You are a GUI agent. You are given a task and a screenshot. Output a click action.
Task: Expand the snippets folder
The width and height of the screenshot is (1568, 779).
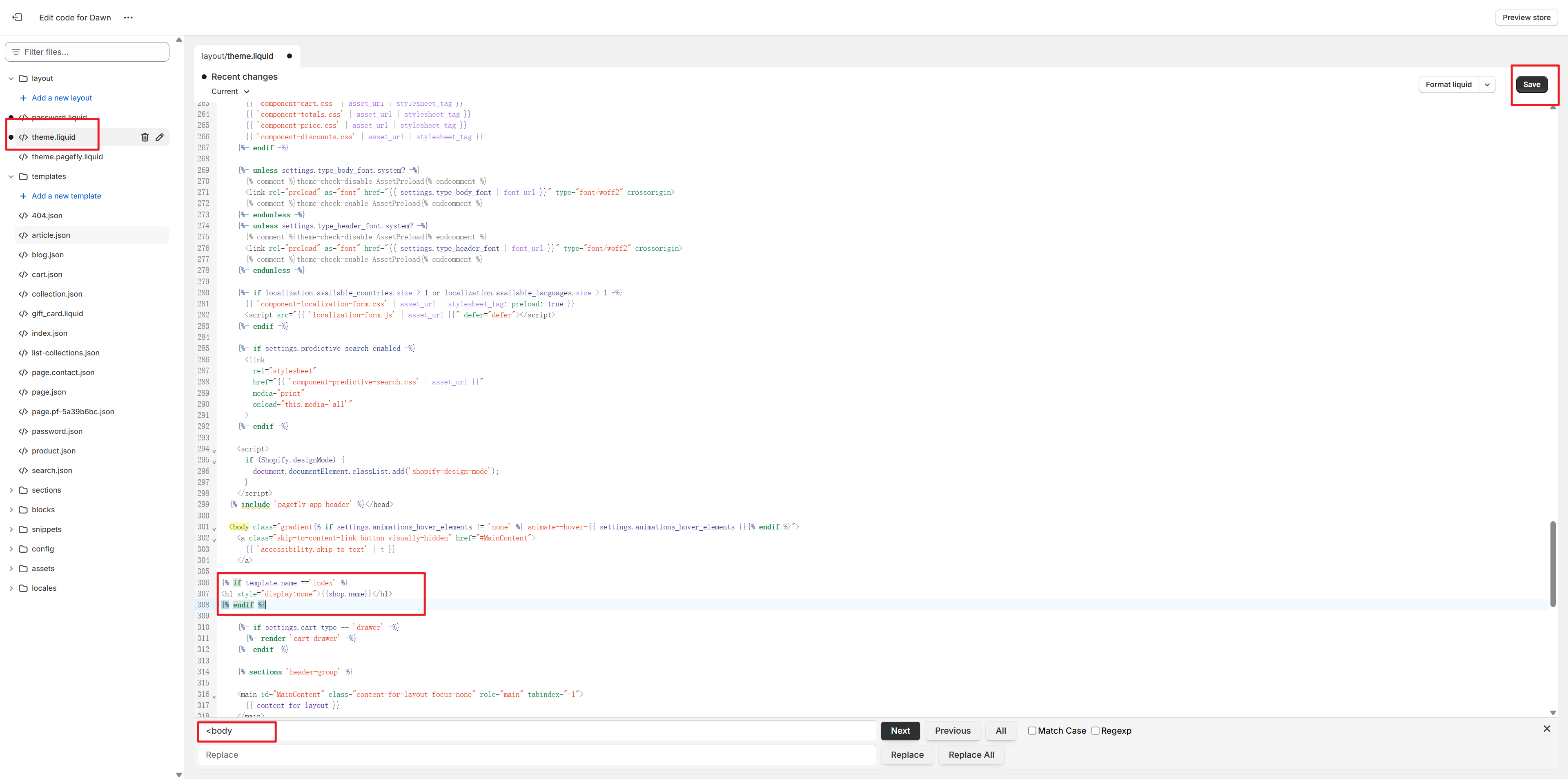click(11, 529)
